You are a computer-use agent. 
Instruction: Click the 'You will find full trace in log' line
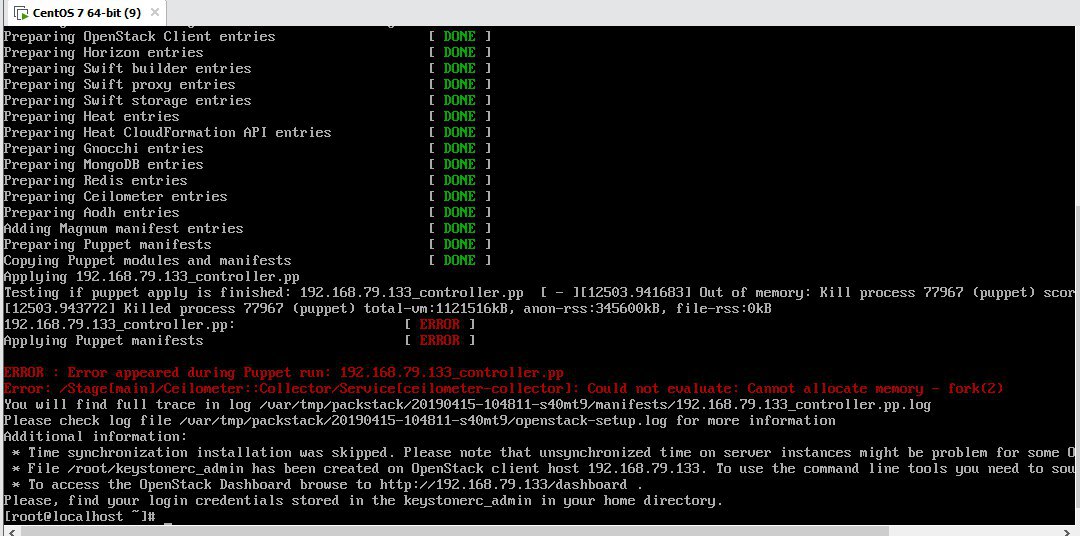click(467, 404)
